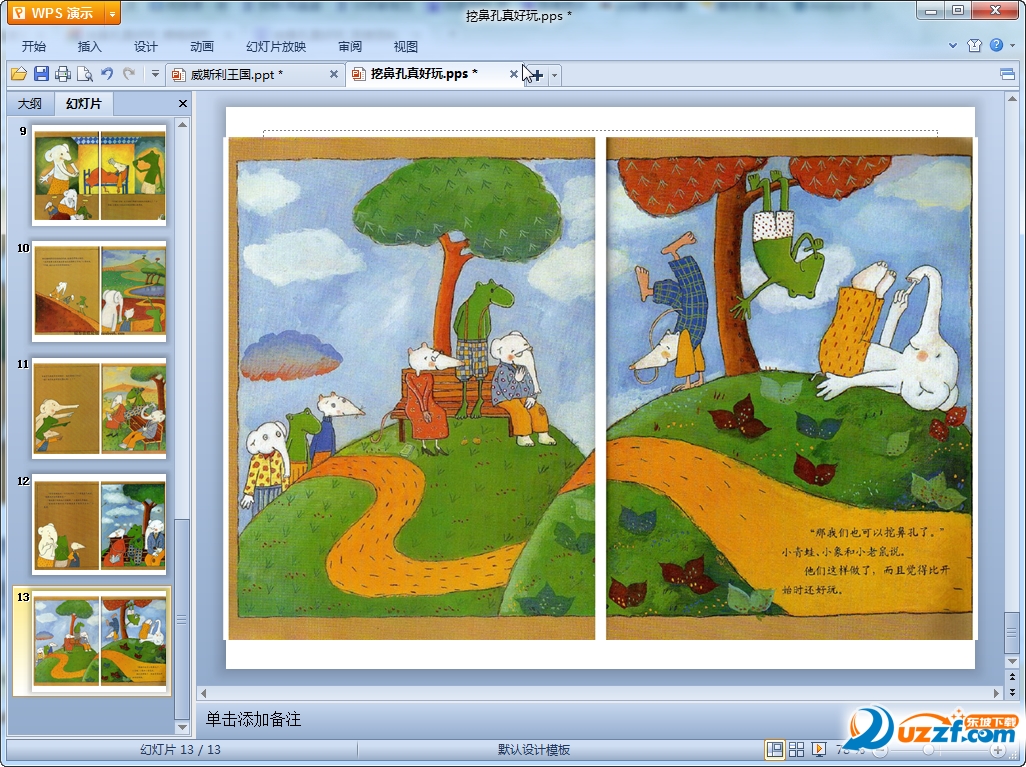Open the new tab dropdown arrow
1026x767 pixels.
pyautogui.click(x=554, y=75)
